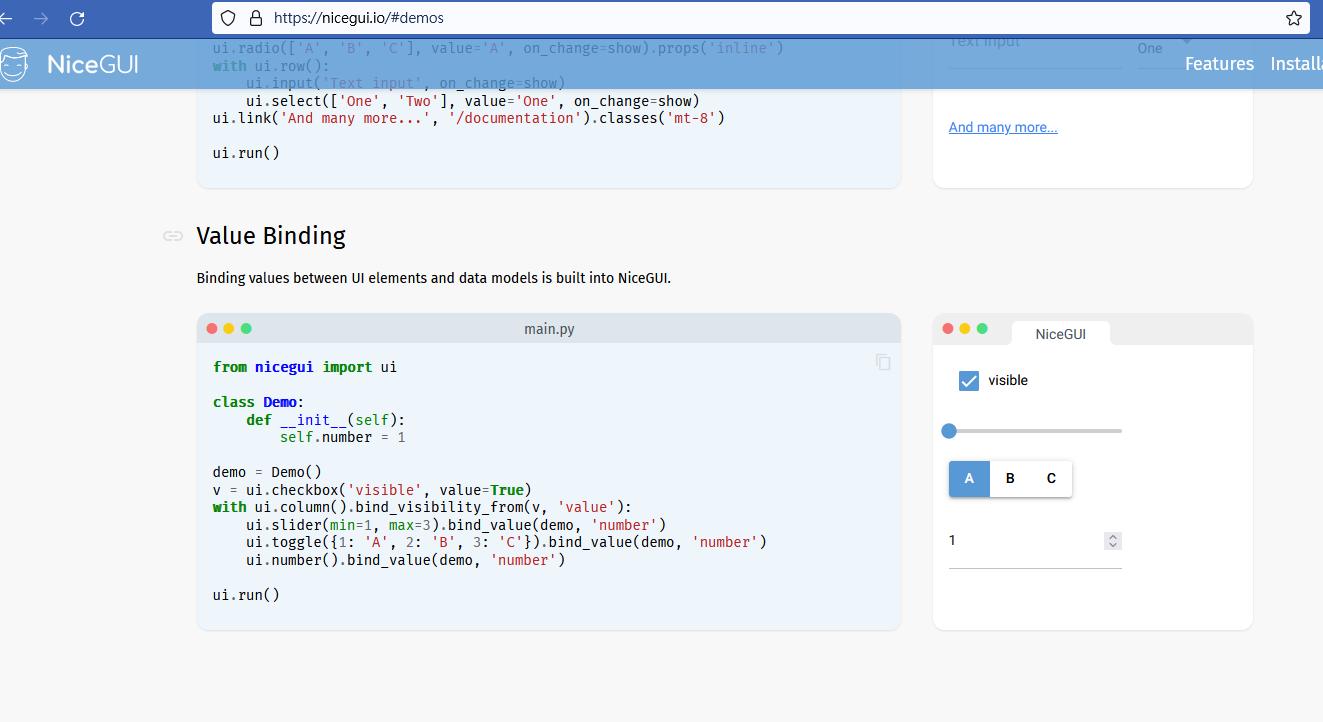Open Value Binding anchor link icon

[173, 236]
